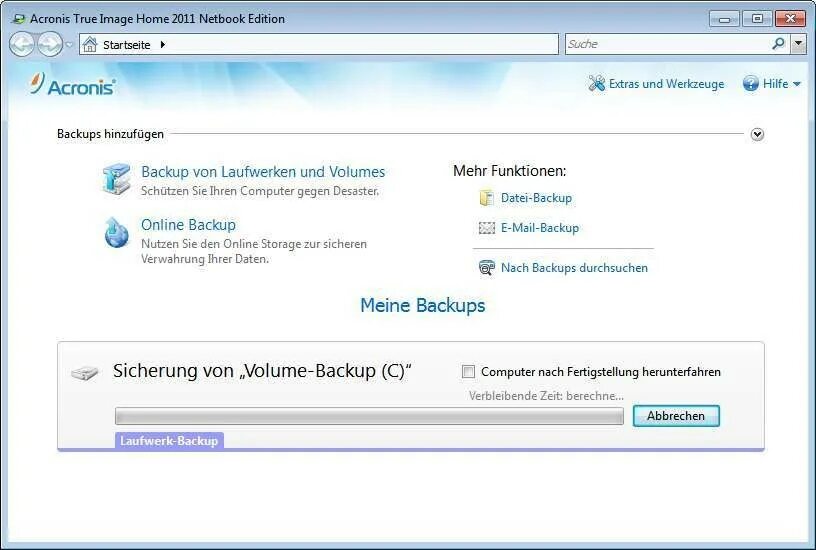Minimize the Acronis window
The height and width of the screenshot is (550, 816).
coord(723,19)
